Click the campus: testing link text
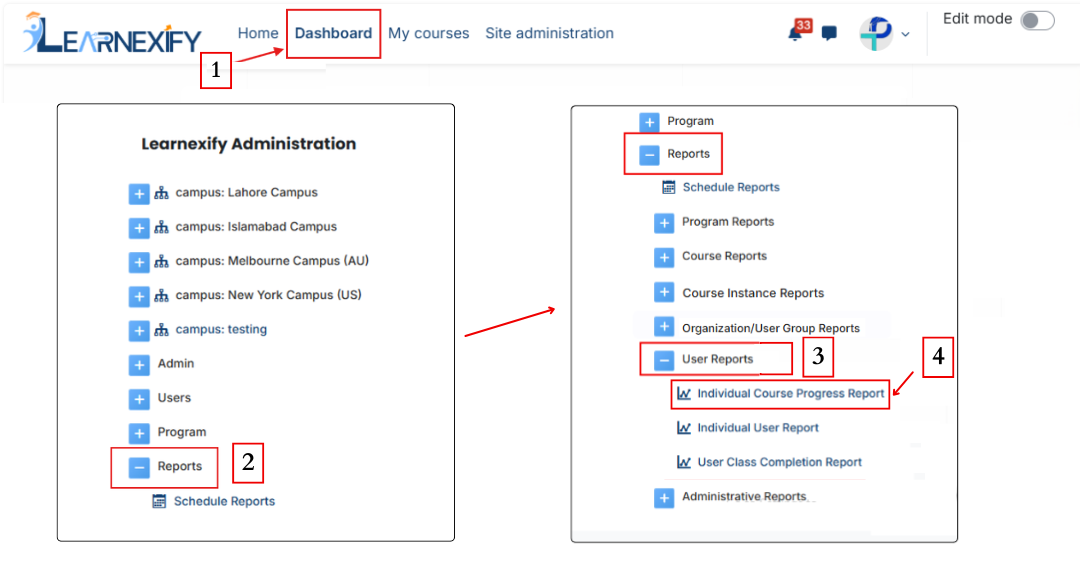1080x566 pixels. 221,329
